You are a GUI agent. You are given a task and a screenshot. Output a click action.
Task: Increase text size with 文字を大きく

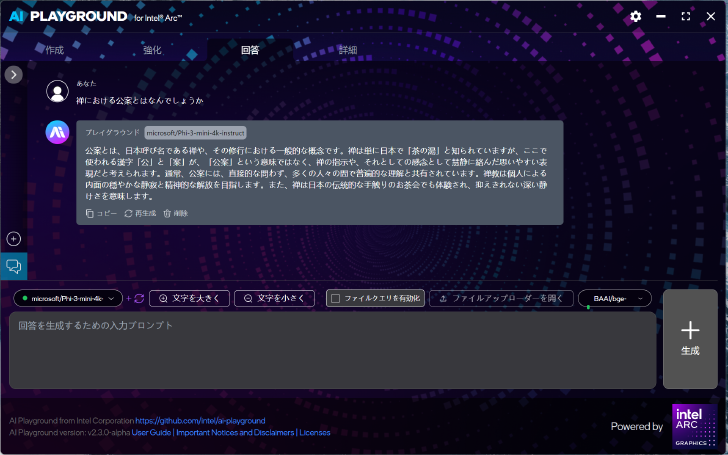(x=189, y=299)
